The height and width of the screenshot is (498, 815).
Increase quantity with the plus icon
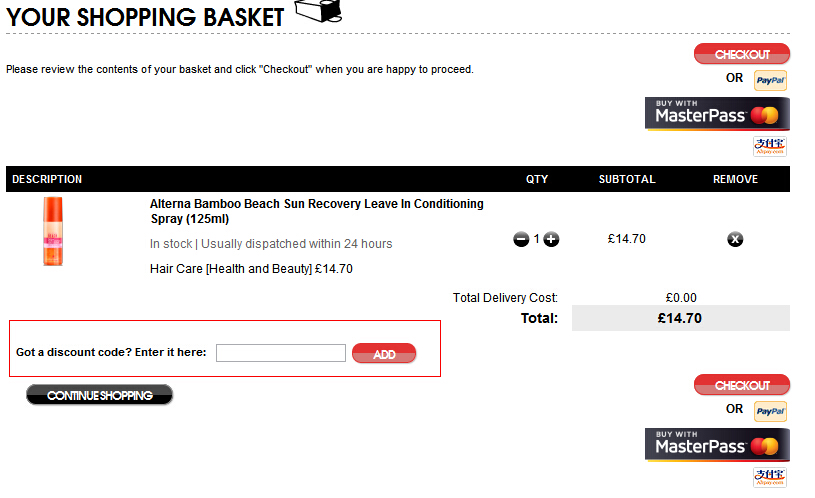[551, 239]
